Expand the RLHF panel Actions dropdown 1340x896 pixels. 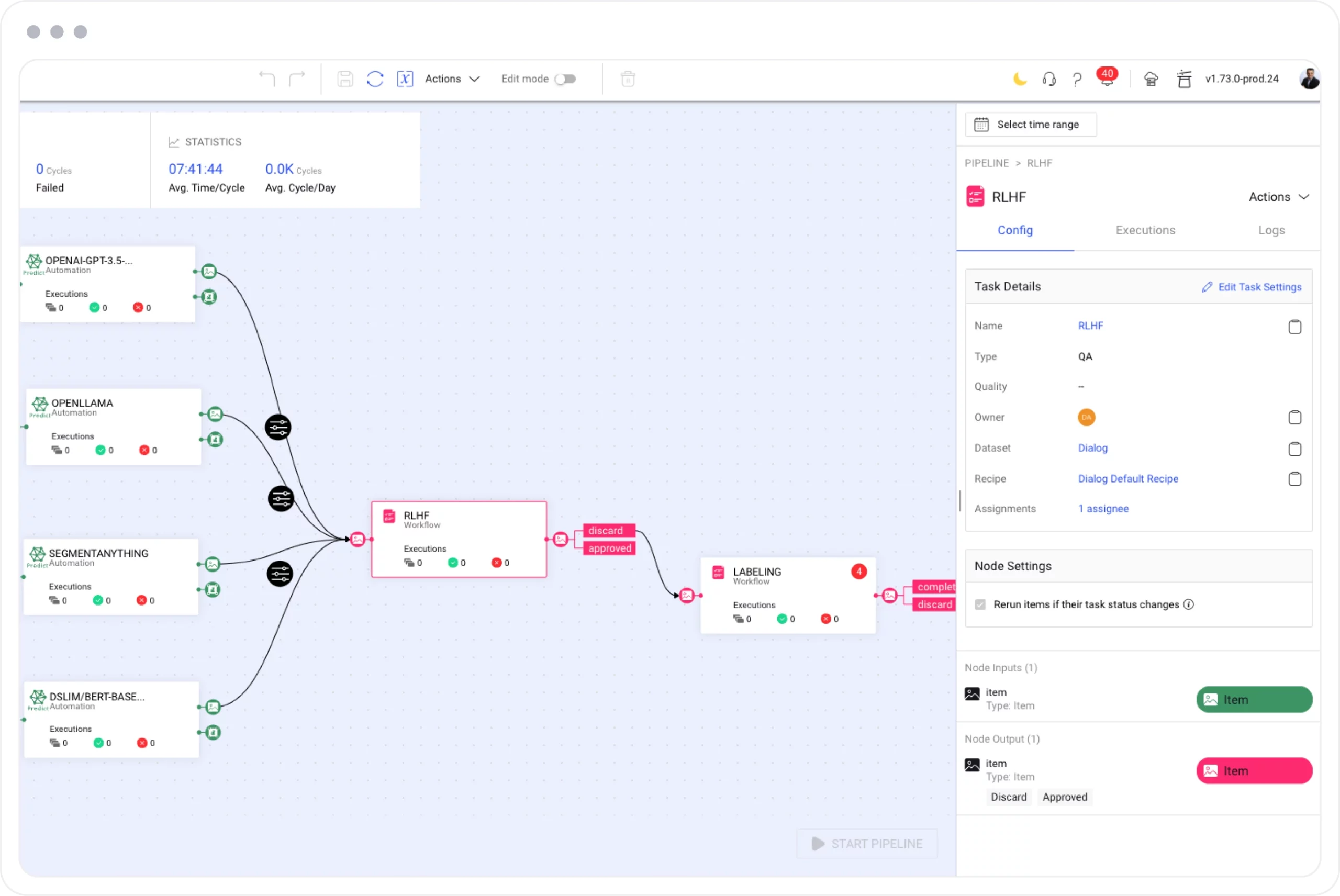coord(1278,197)
